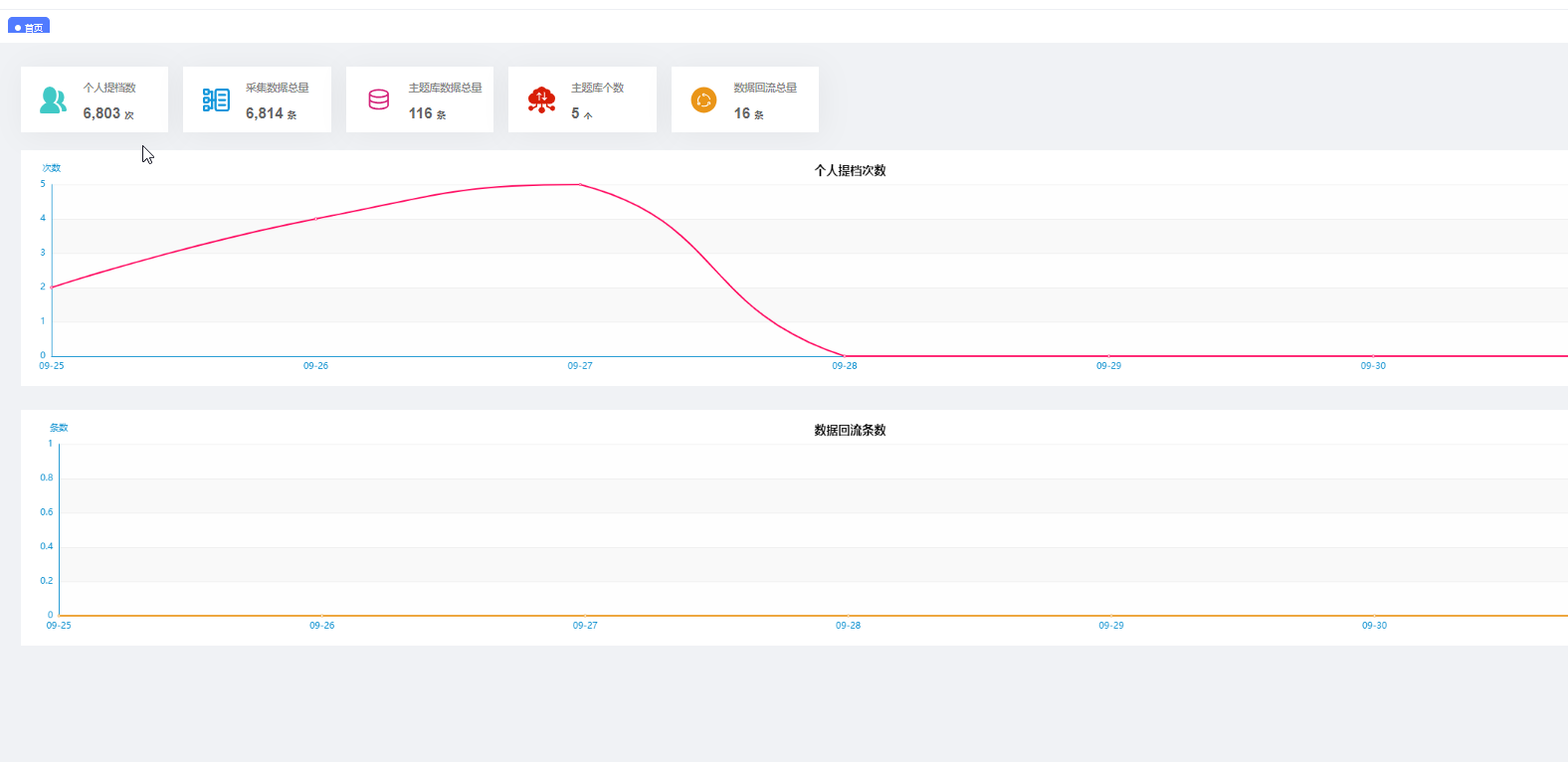Select the 采集数据总量 card label
Screen dimensions: 1568x762
tap(278, 88)
